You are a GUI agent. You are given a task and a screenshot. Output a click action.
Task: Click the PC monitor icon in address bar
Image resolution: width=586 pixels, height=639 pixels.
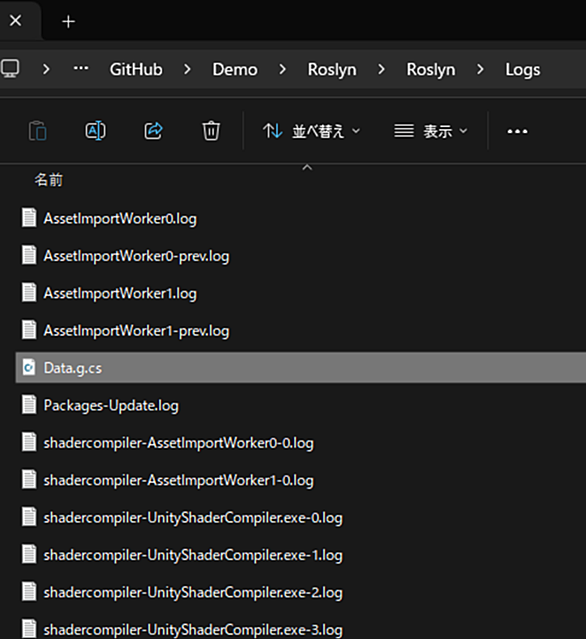pos(10,68)
